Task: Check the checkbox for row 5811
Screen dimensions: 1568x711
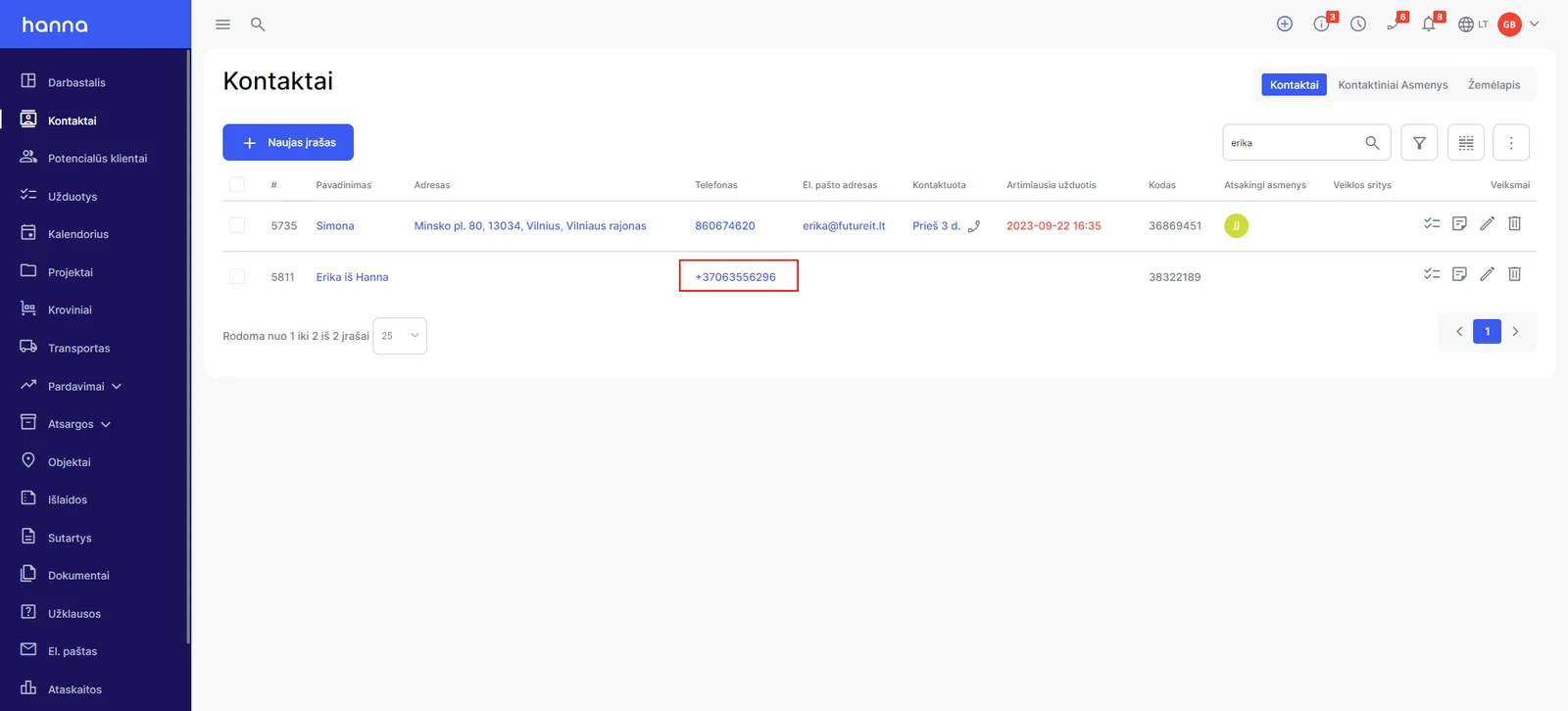Action: click(x=237, y=276)
